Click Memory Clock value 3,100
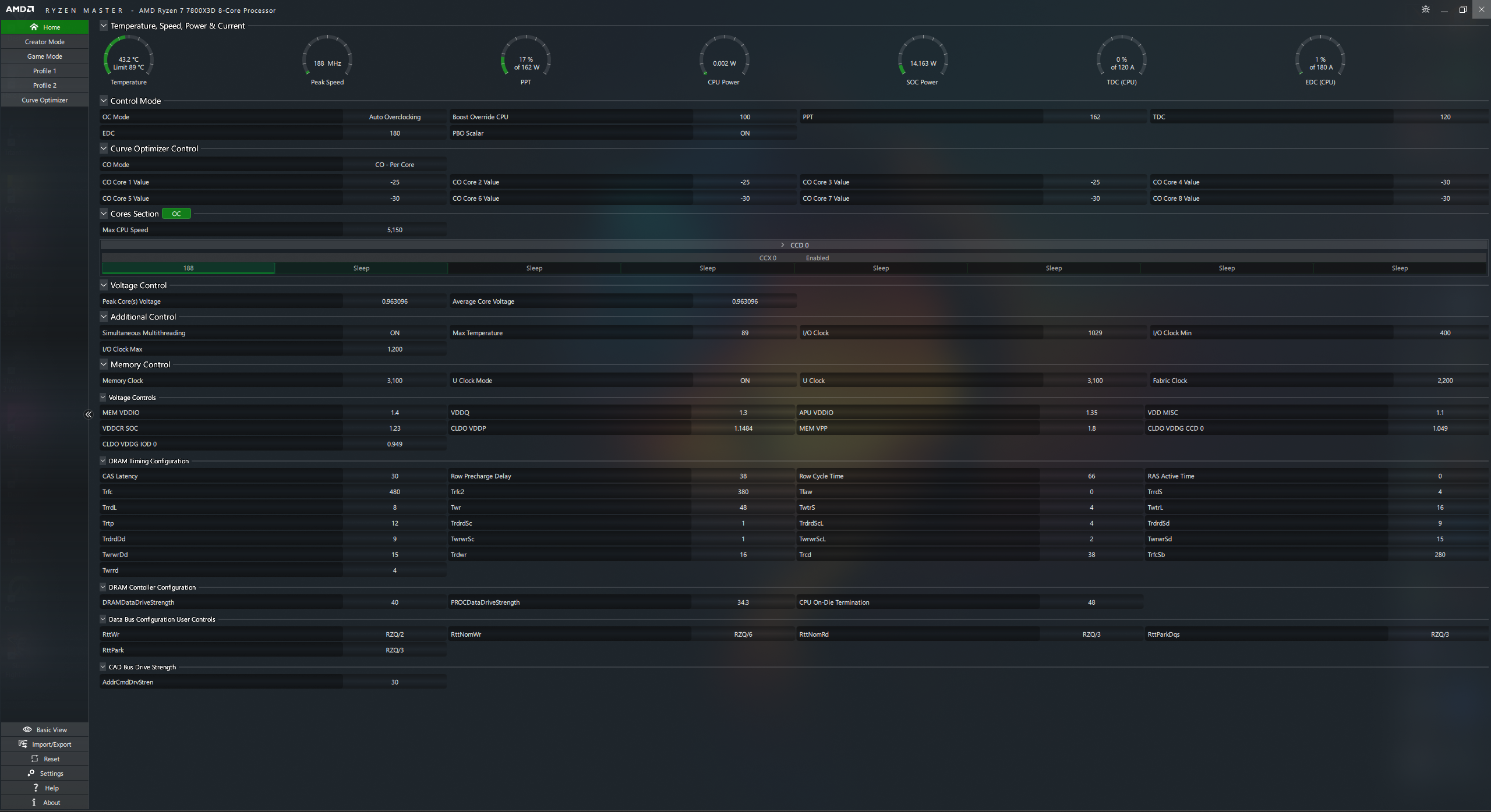Screen dimensions: 1491x812 (395, 381)
